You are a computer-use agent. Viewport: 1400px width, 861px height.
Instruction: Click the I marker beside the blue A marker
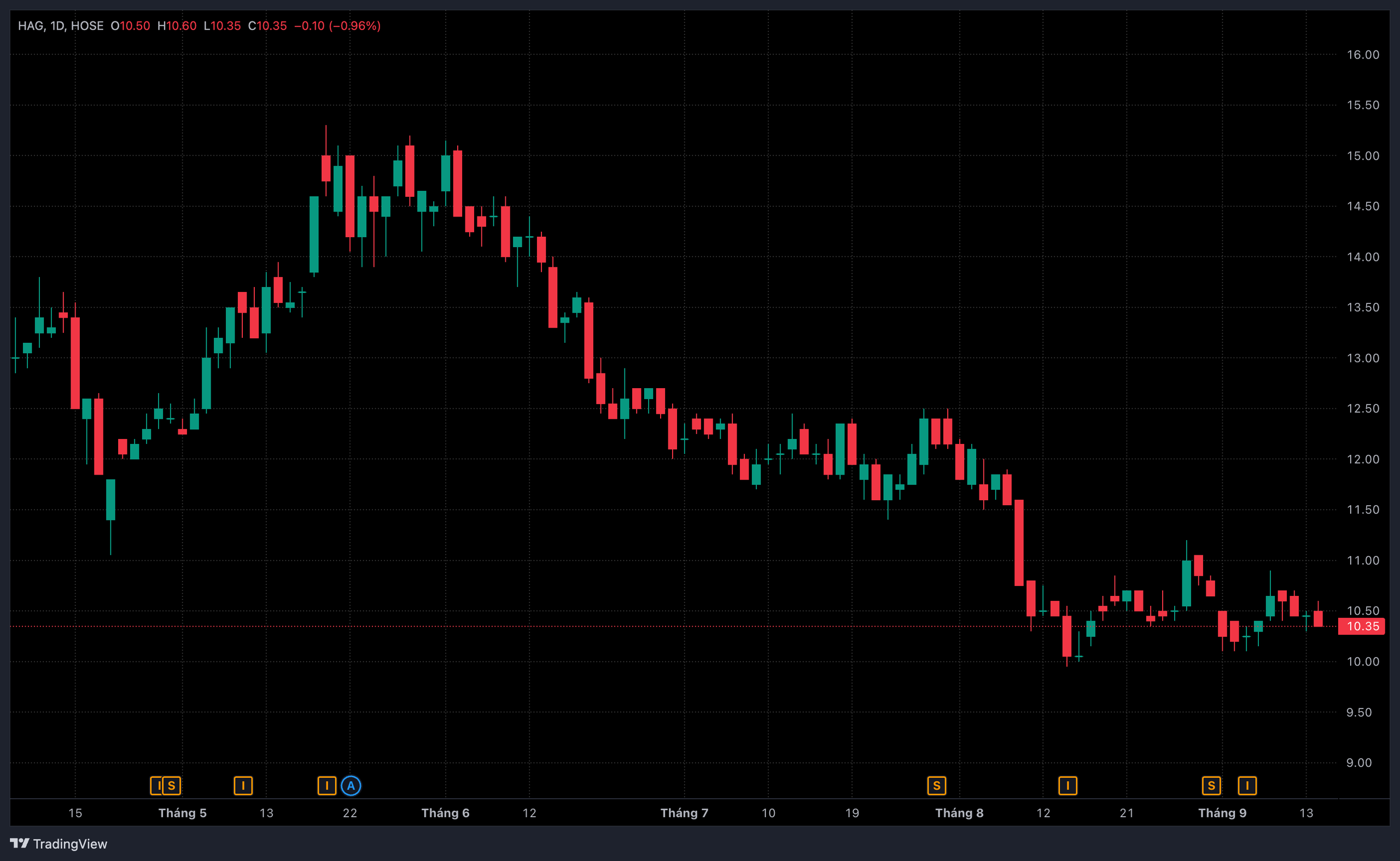[x=327, y=786]
